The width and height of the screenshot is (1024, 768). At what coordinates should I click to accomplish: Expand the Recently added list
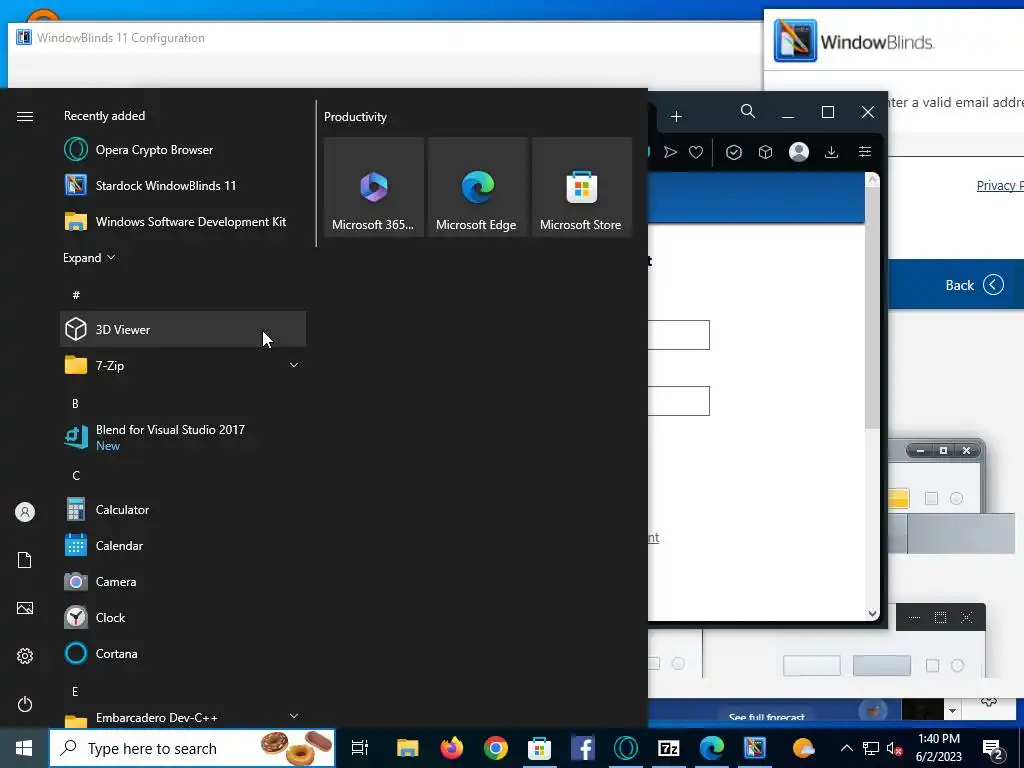(x=89, y=257)
